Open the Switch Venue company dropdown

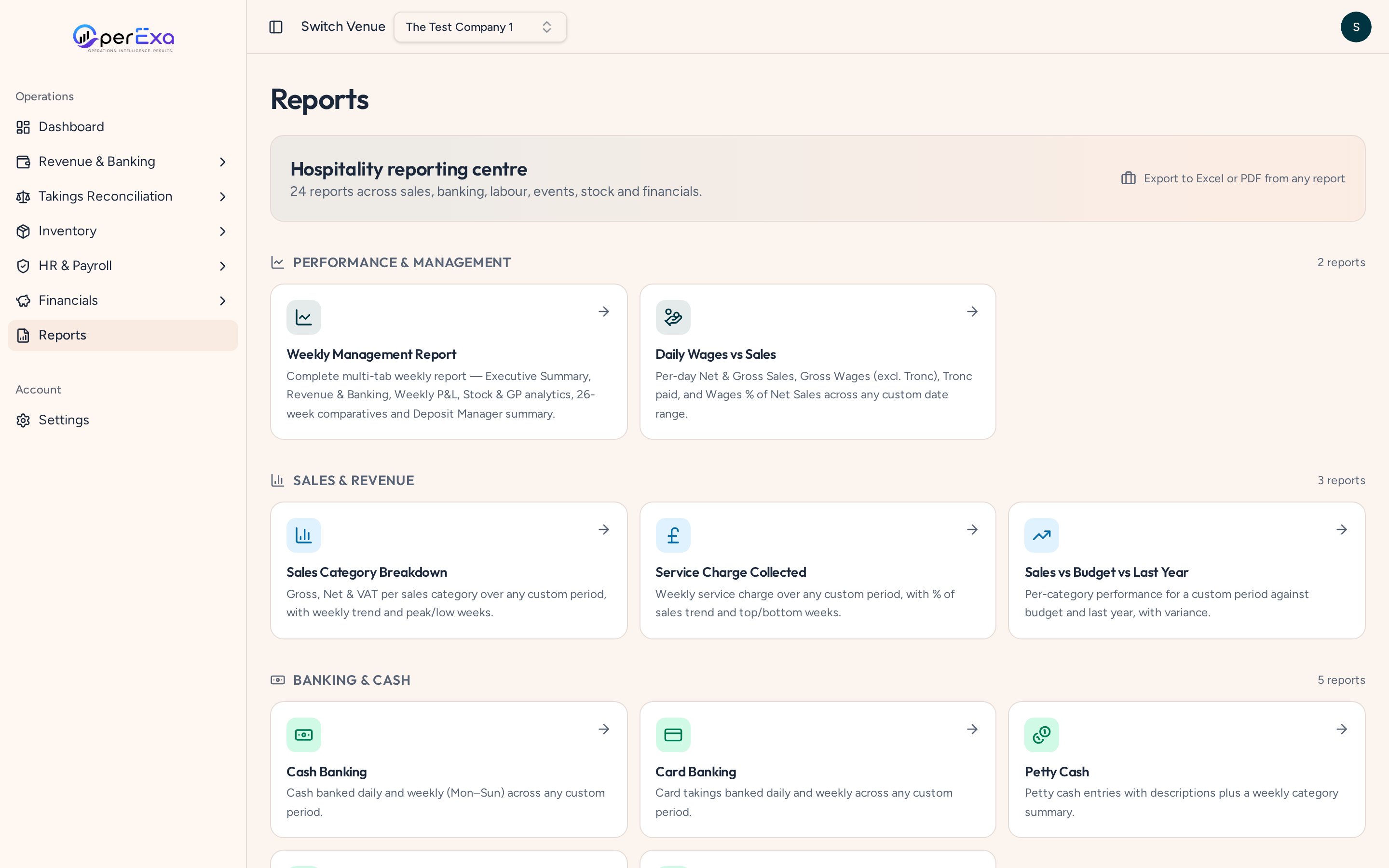(480, 27)
